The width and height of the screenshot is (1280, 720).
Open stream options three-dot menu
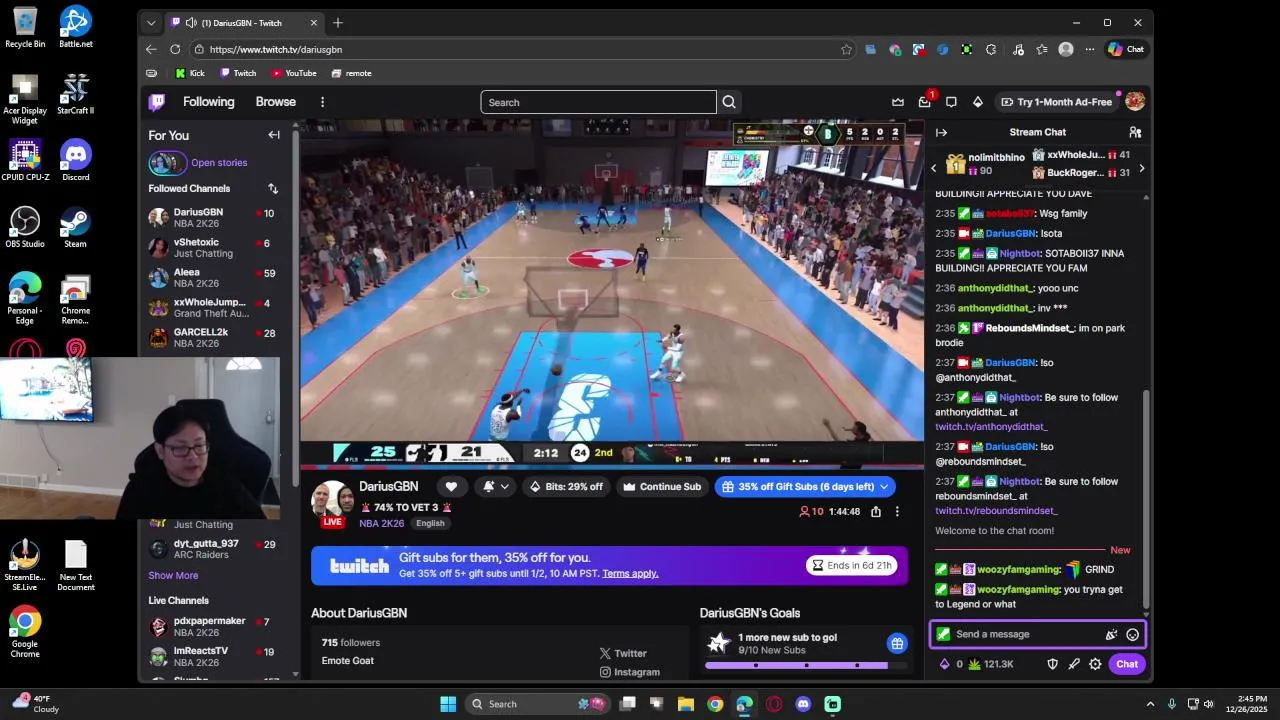897,512
